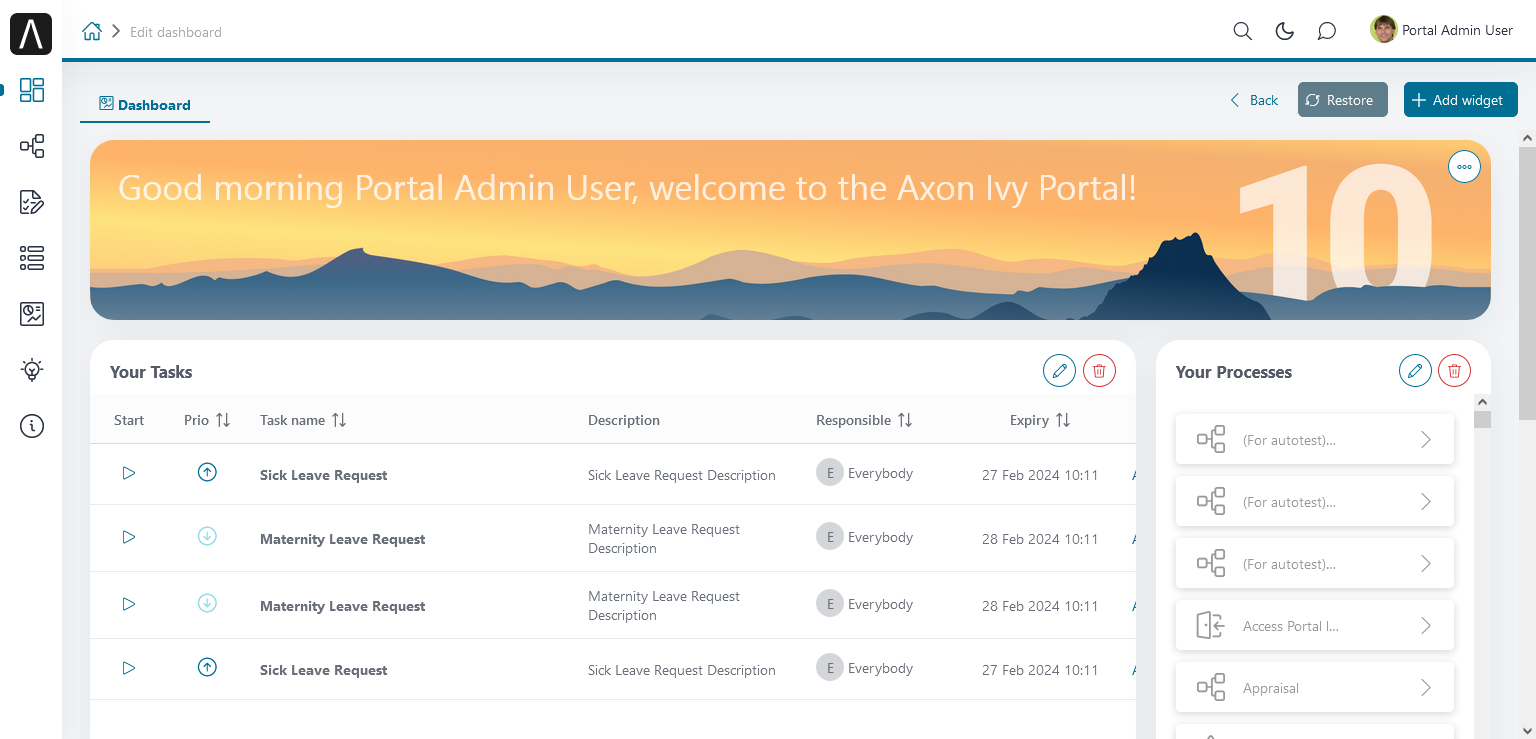Image resolution: width=1536 pixels, height=739 pixels.
Task: Open second (For autotest) process chevron
Action: tap(1426, 502)
